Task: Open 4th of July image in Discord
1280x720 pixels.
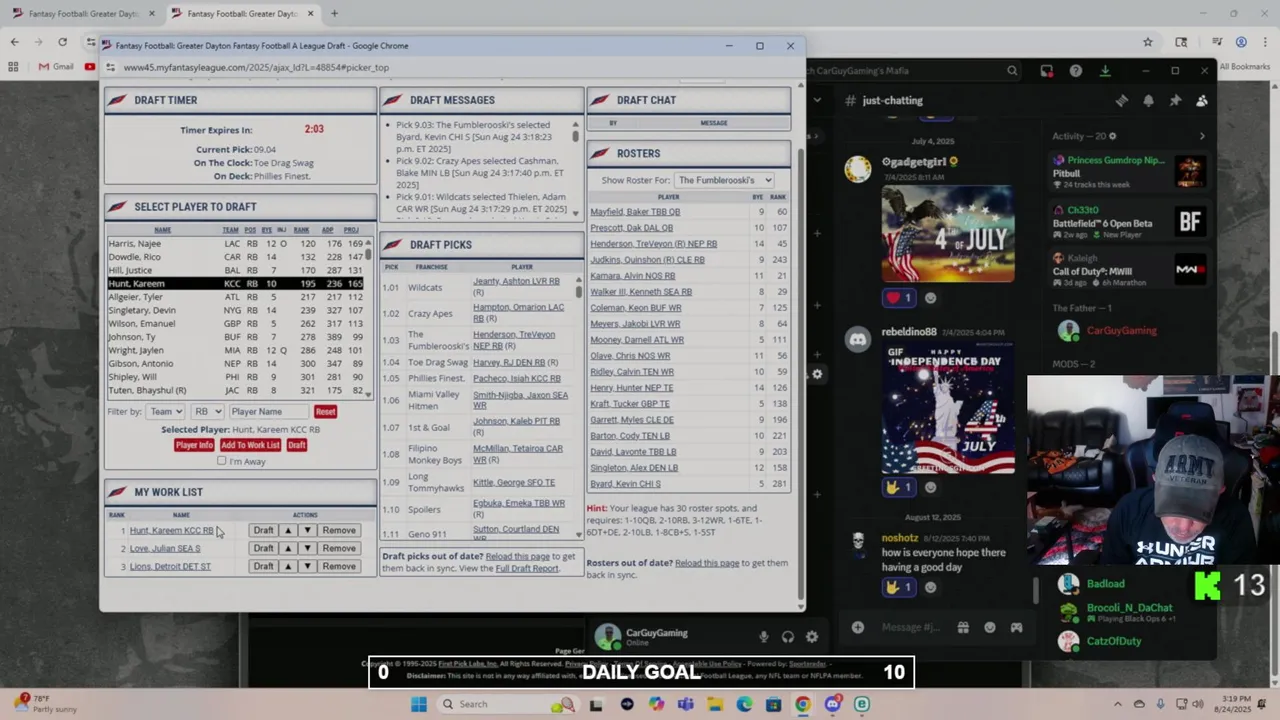Action: click(x=947, y=232)
